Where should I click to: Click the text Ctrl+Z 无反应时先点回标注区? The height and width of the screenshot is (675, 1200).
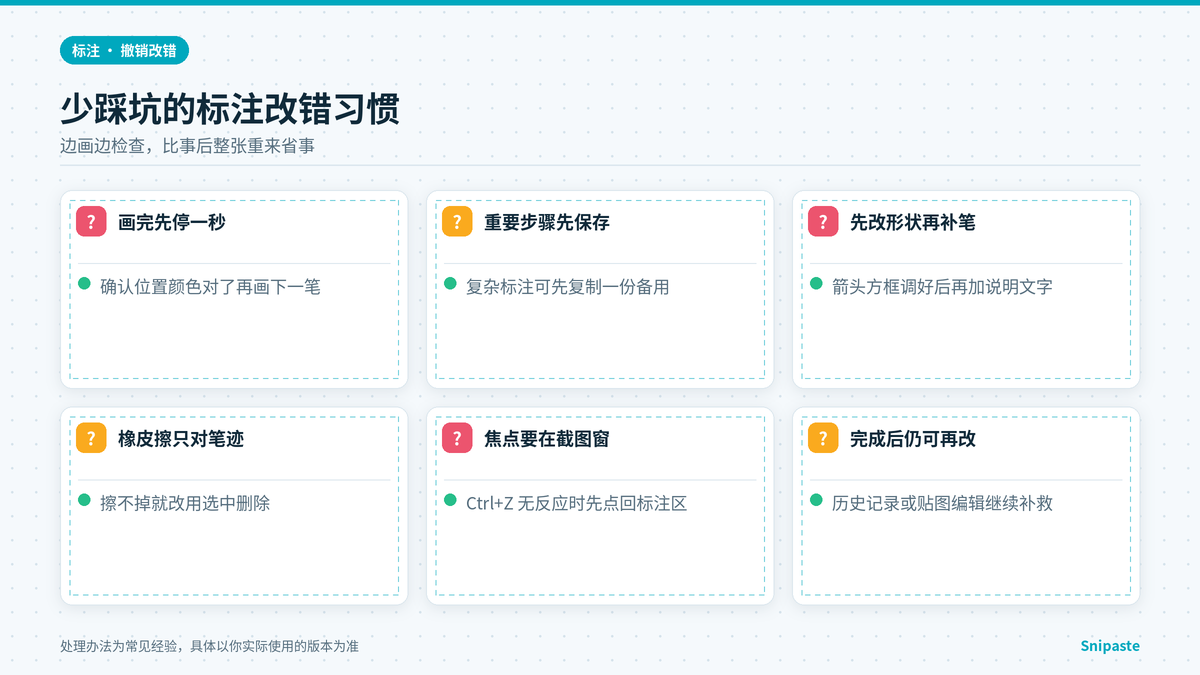tap(577, 503)
